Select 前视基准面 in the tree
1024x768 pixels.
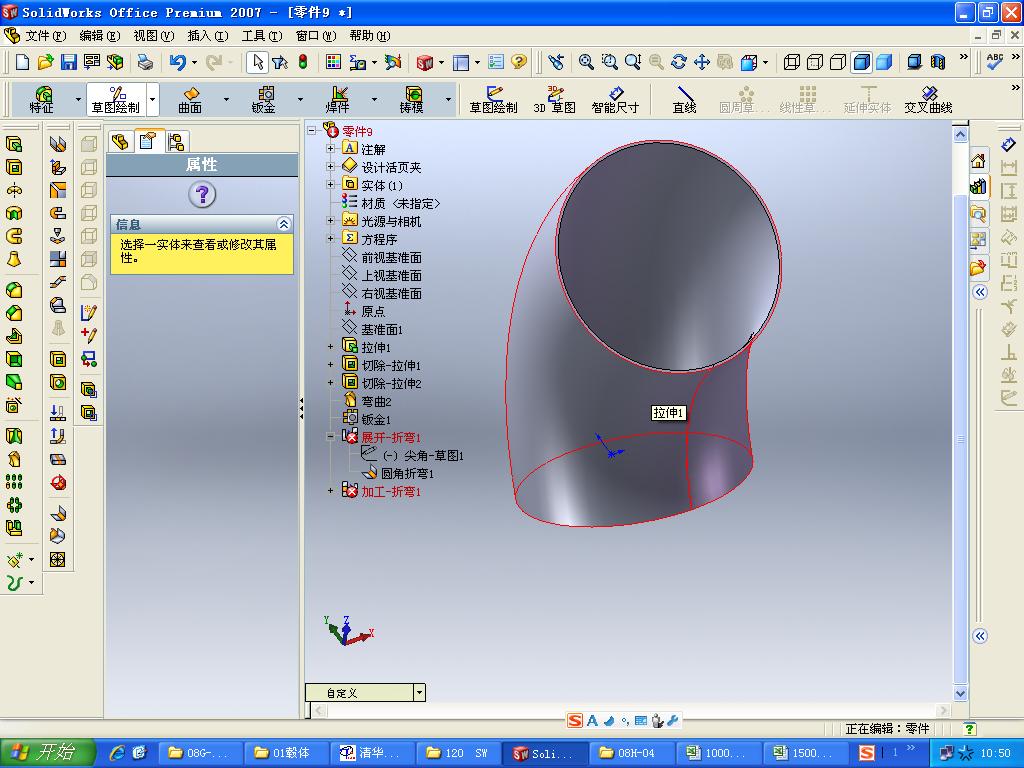click(391, 257)
